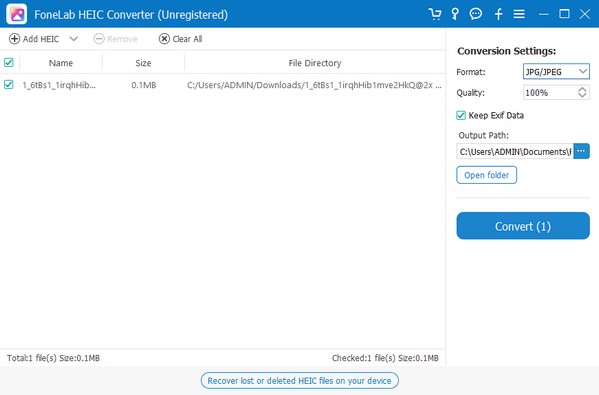Click the C:/Users/ADMIN/Downloads file path cell
Image resolution: width=599 pixels, height=395 pixels.
pos(314,85)
